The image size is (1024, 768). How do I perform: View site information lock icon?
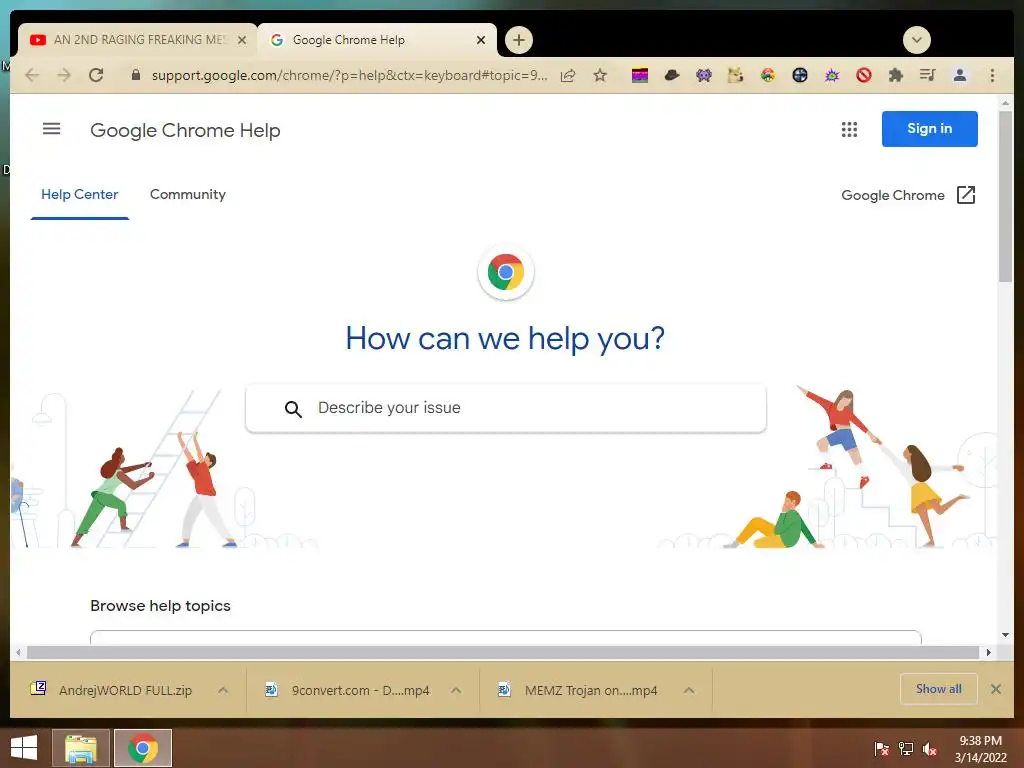(136, 75)
